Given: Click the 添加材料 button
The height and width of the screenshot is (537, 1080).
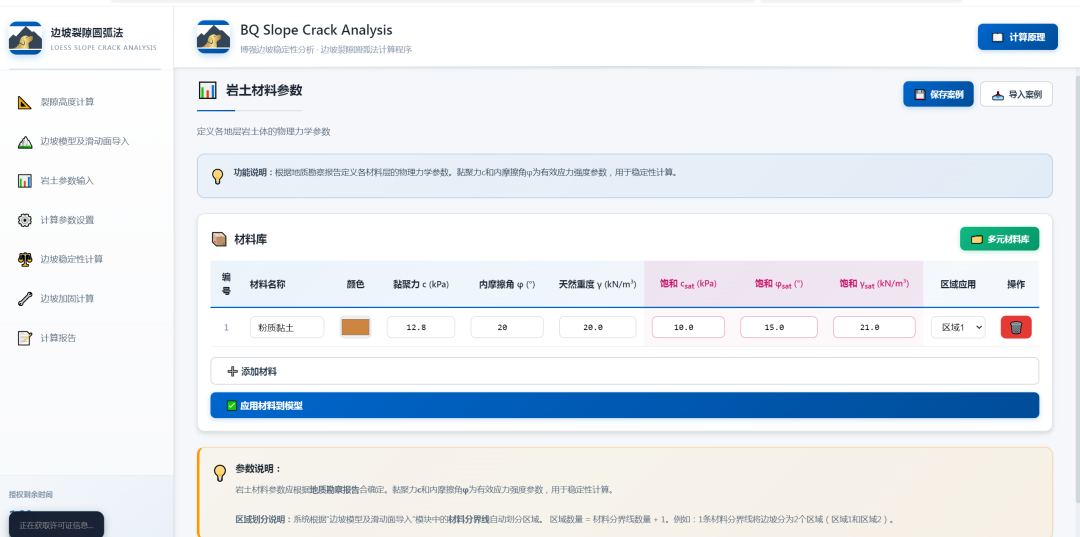Looking at the screenshot, I should click(x=624, y=371).
